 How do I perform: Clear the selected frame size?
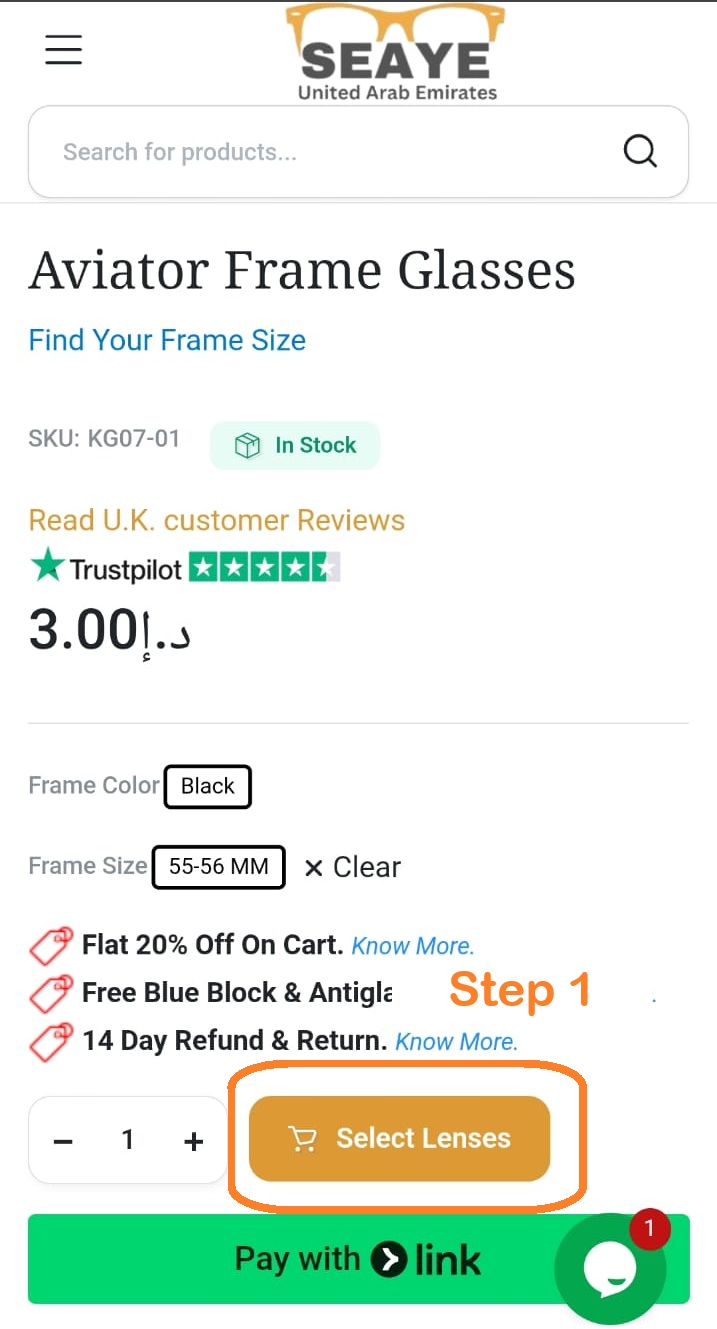tap(352, 867)
